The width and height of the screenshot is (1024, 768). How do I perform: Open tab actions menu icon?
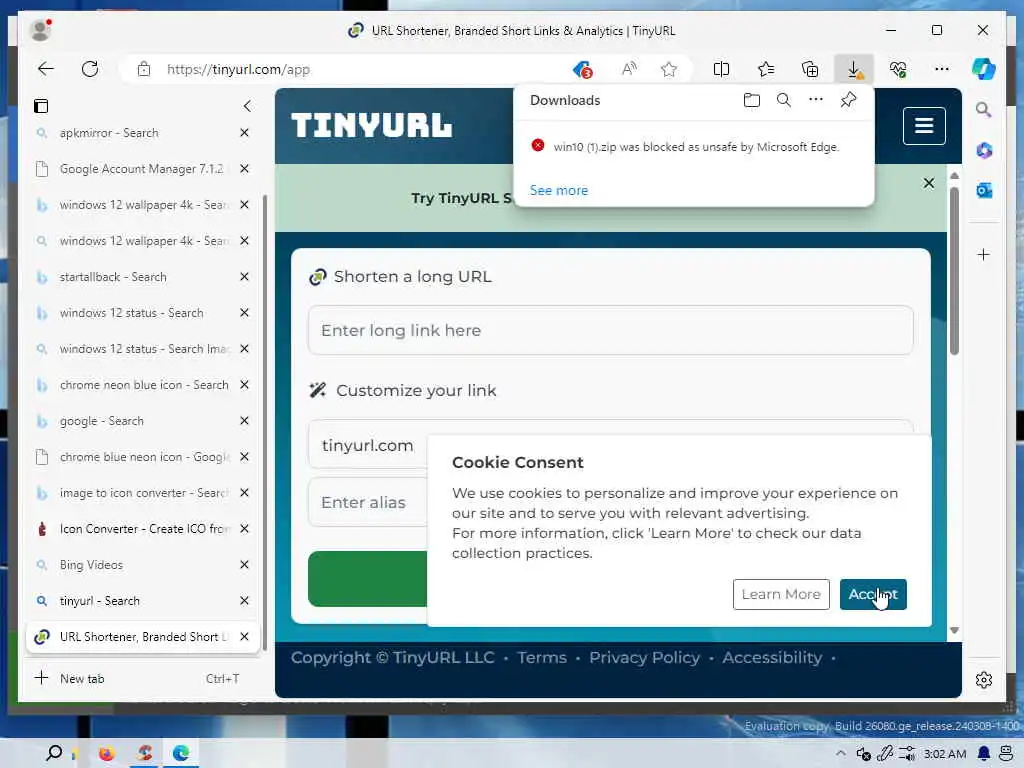(41, 106)
